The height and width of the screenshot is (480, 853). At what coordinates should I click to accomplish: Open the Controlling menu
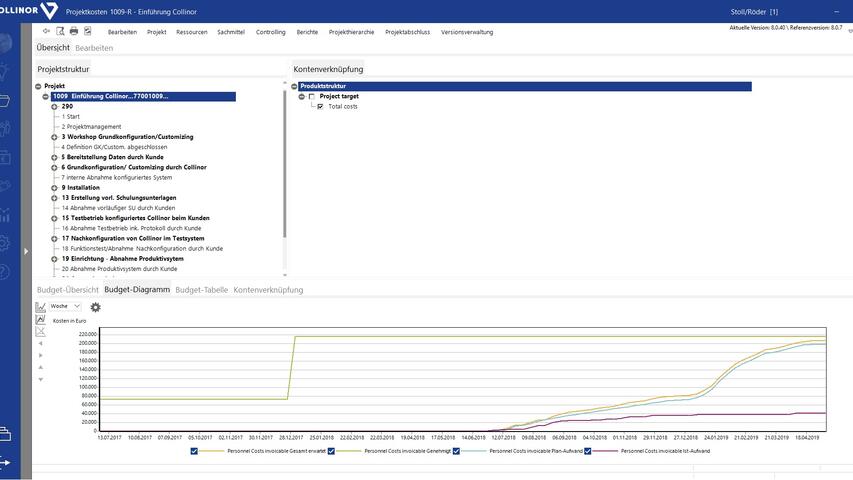coord(270,32)
